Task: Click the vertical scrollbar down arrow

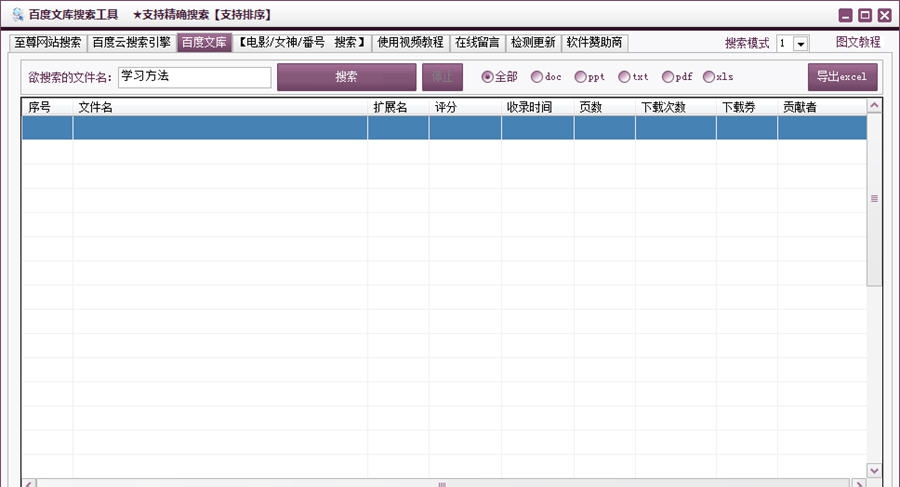Action: (874, 470)
